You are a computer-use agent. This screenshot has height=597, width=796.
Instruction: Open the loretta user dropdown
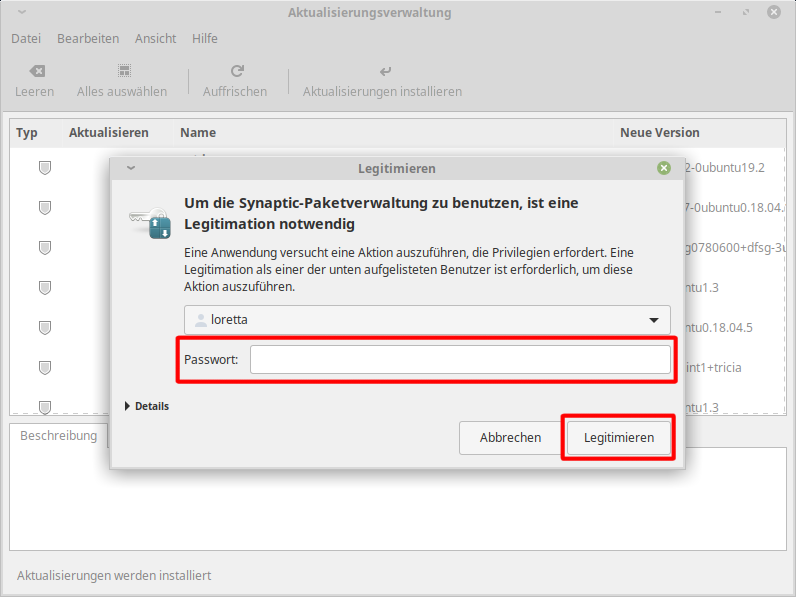pyautogui.click(x=427, y=320)
